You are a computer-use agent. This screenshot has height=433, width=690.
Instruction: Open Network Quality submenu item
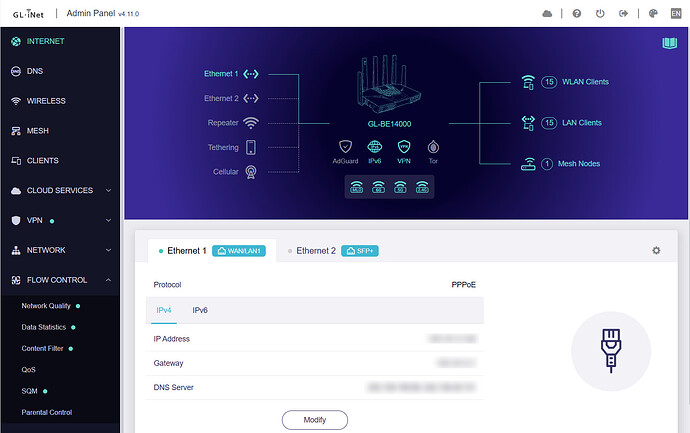46,306
